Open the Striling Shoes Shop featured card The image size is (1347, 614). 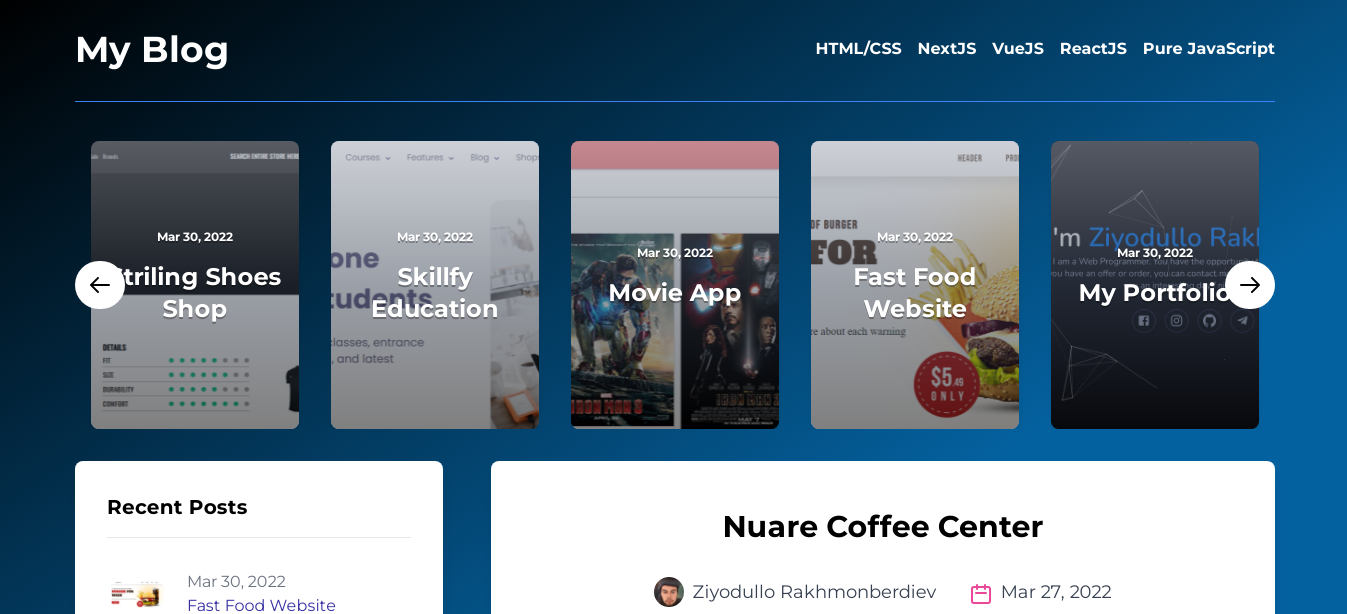click(195, 285)
